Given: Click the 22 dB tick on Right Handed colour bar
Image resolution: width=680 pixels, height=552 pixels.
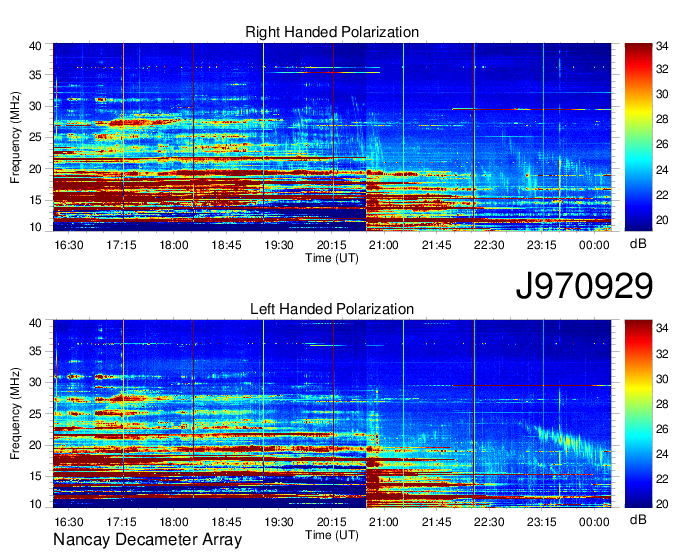Looking at the screenshot, I should pos(662,195).
